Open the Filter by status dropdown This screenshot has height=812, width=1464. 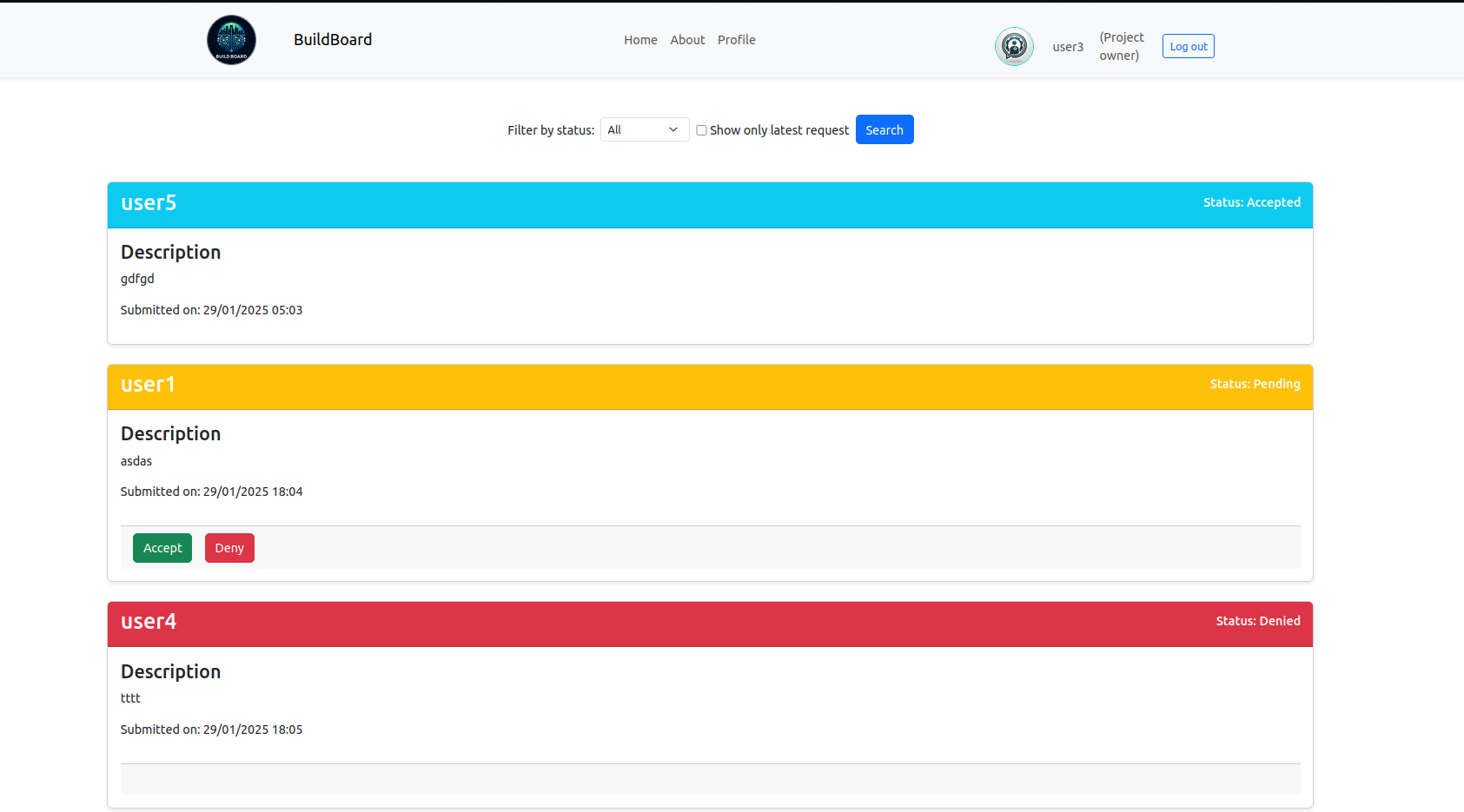(x=644, y=129)
